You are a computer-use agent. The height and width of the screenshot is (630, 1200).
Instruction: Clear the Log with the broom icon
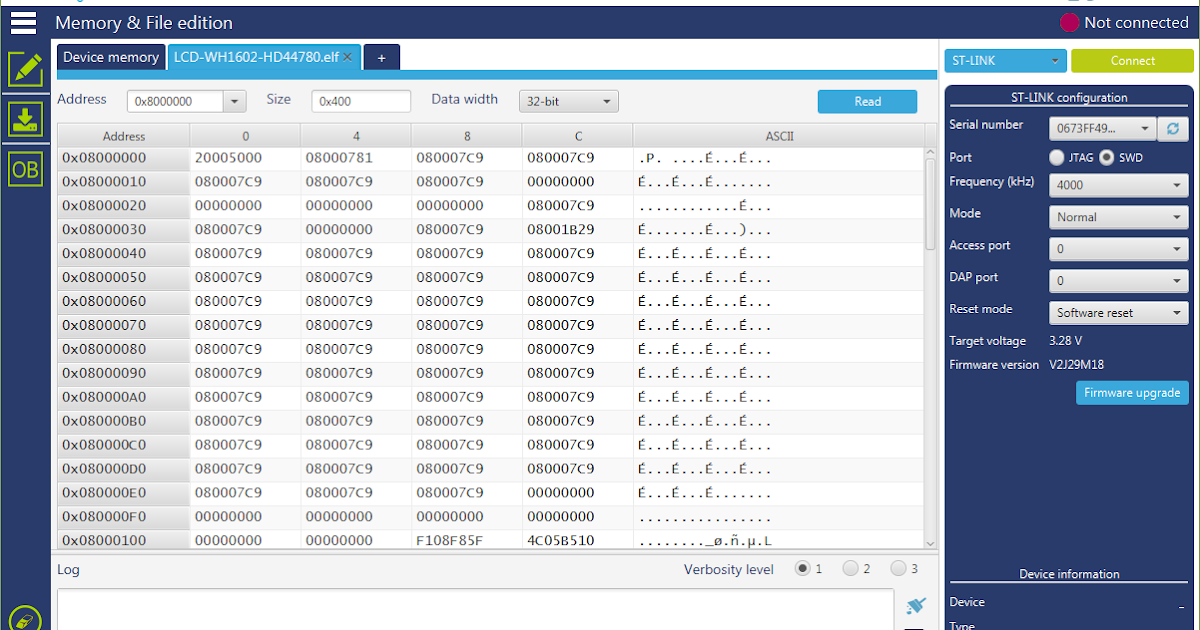(915, 606)
